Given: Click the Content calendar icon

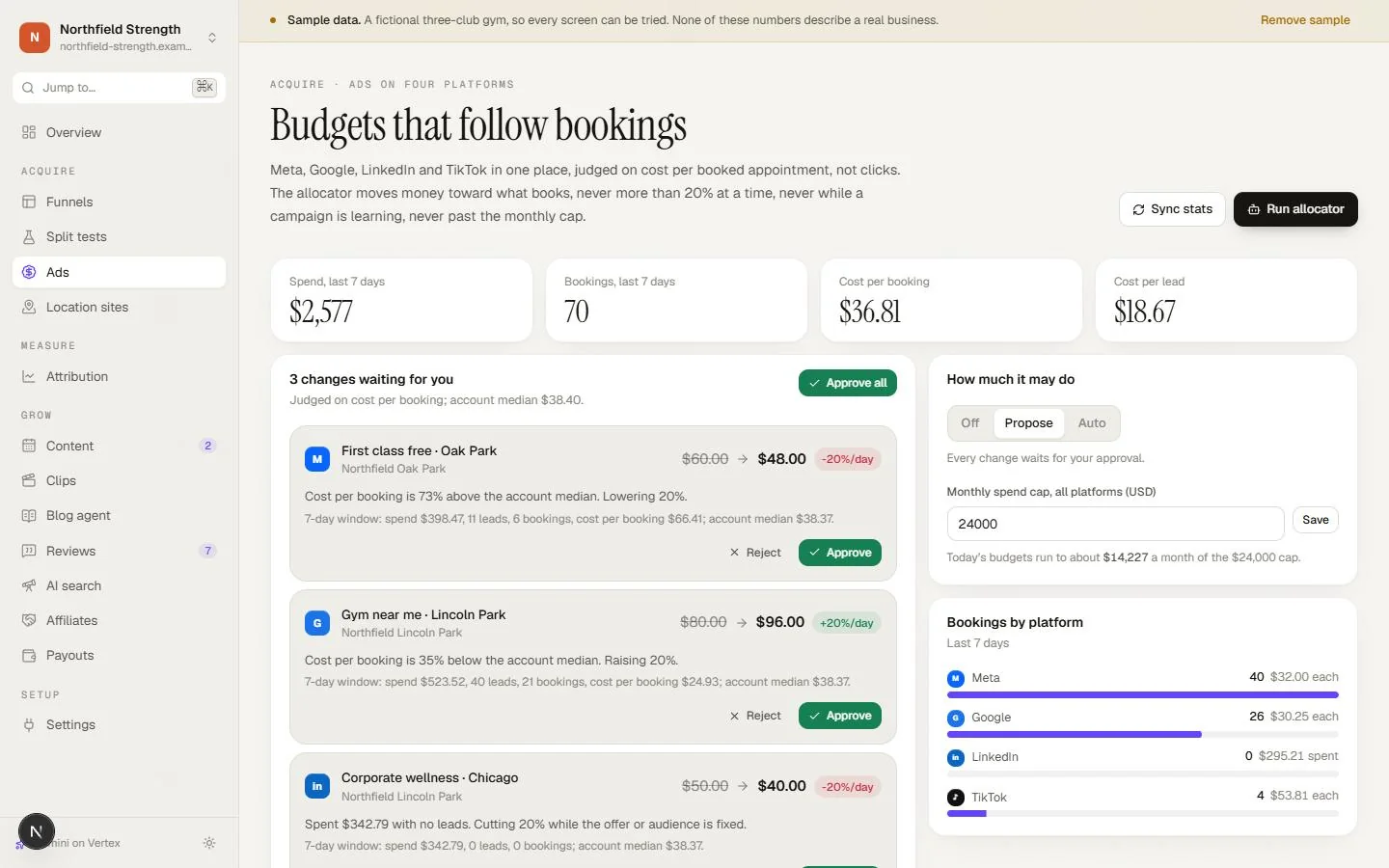Looking at the screenshot, I should coord(29,446).
